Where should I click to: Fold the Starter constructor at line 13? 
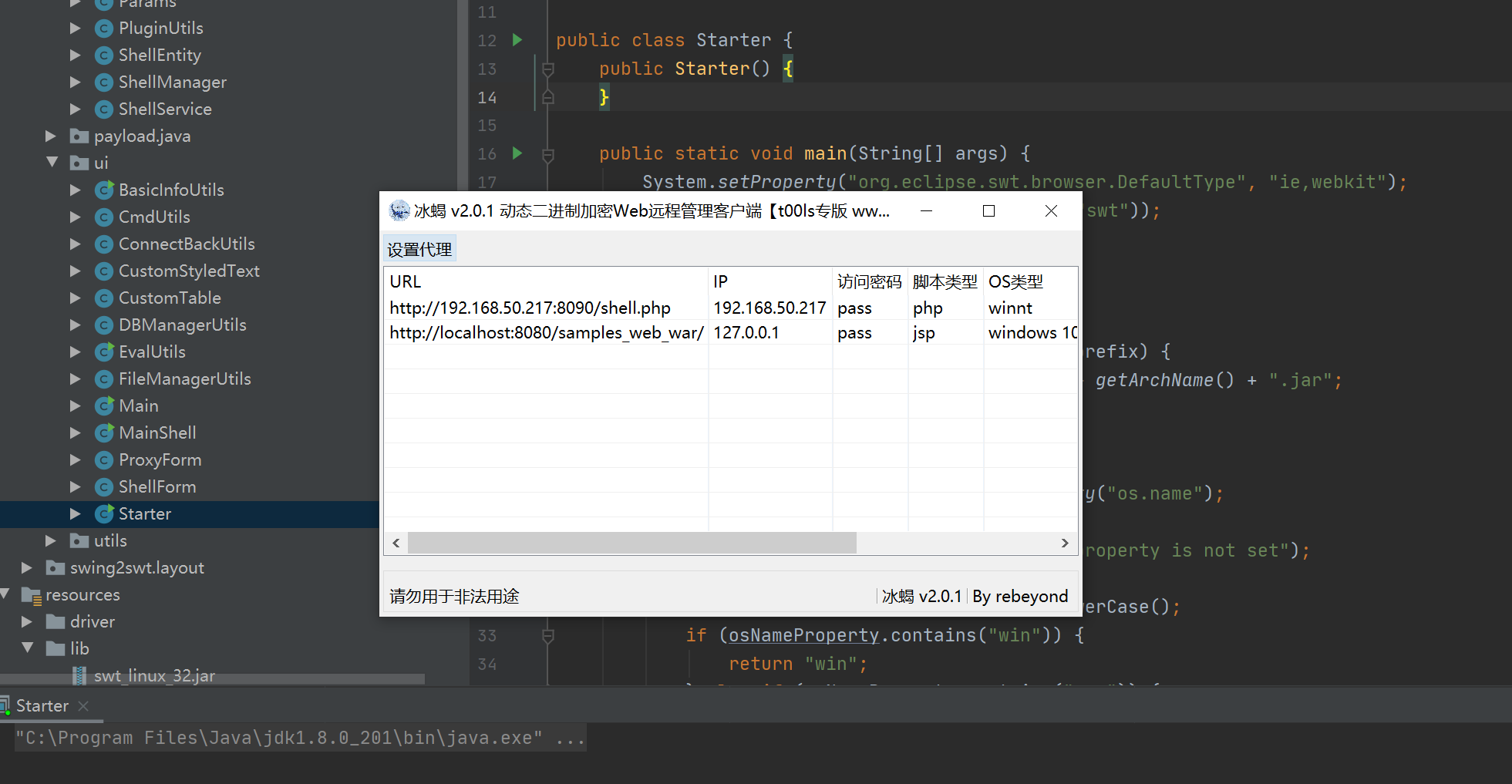click(x=548, y=69)
